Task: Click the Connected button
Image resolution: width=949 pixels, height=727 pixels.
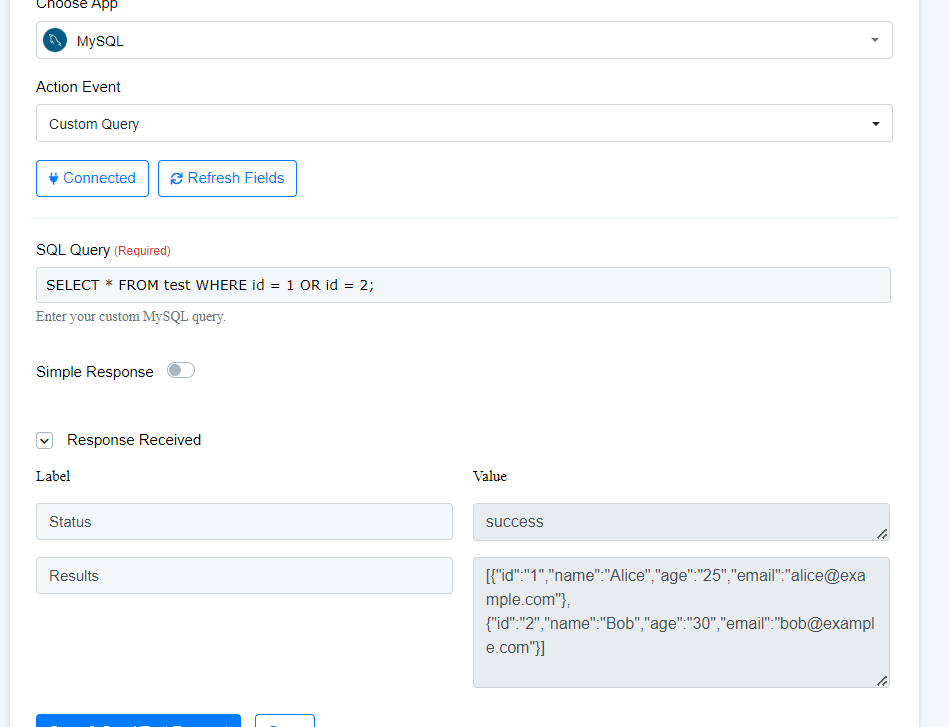Action: (92, 179)
